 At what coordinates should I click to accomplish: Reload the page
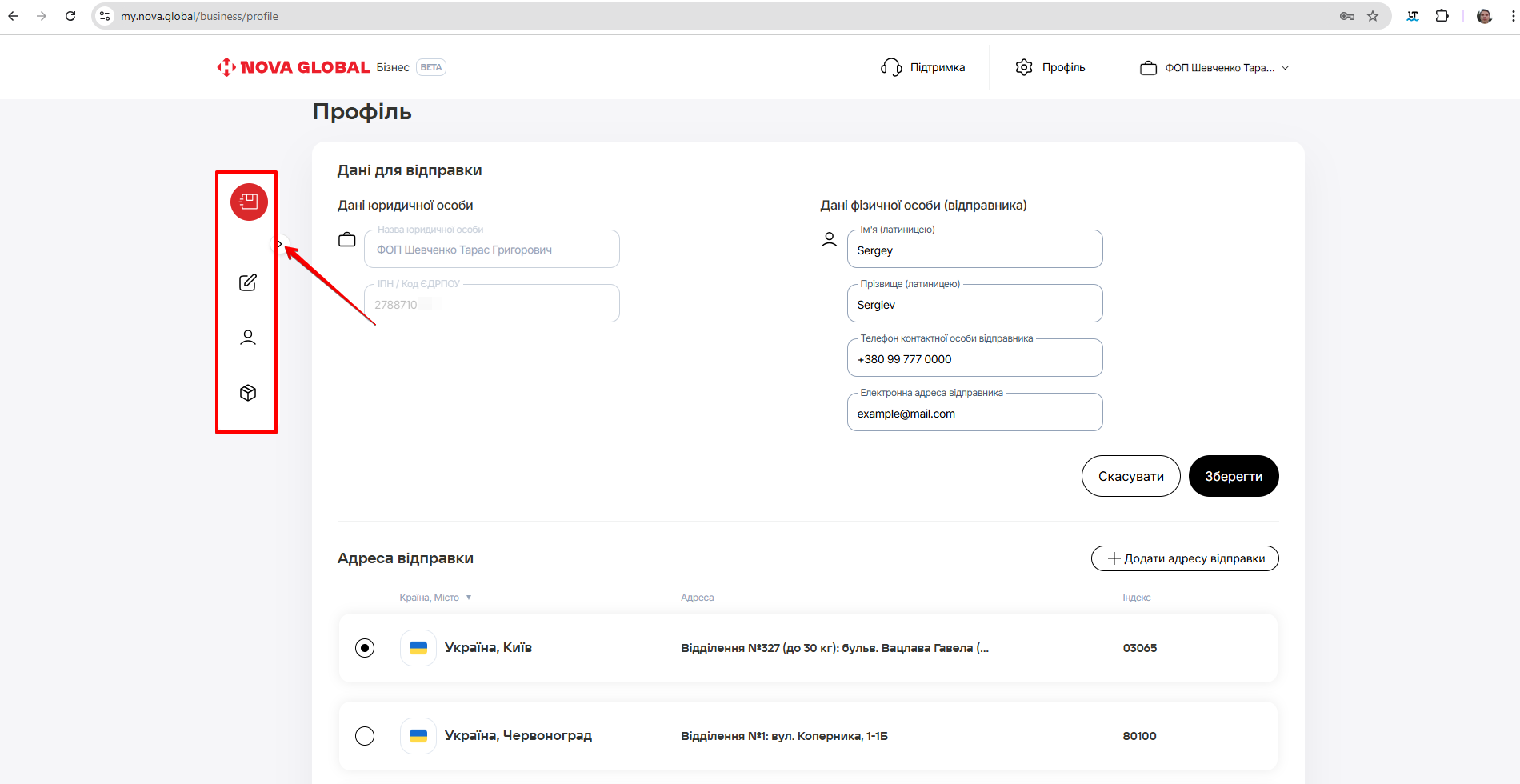(x=70, y=16)
